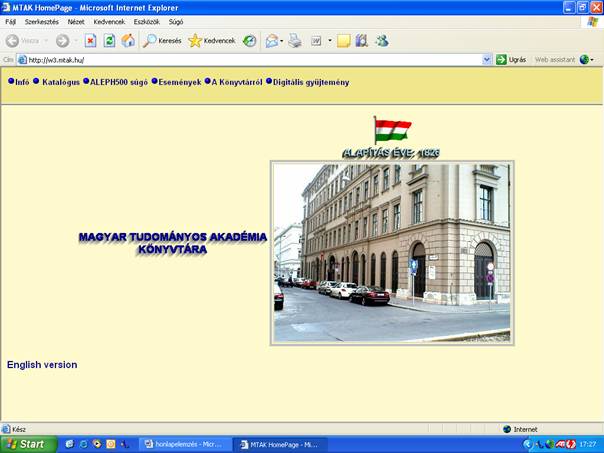
Task: Launch the Messenger icon in the toolbar
Action: point(382,40)
